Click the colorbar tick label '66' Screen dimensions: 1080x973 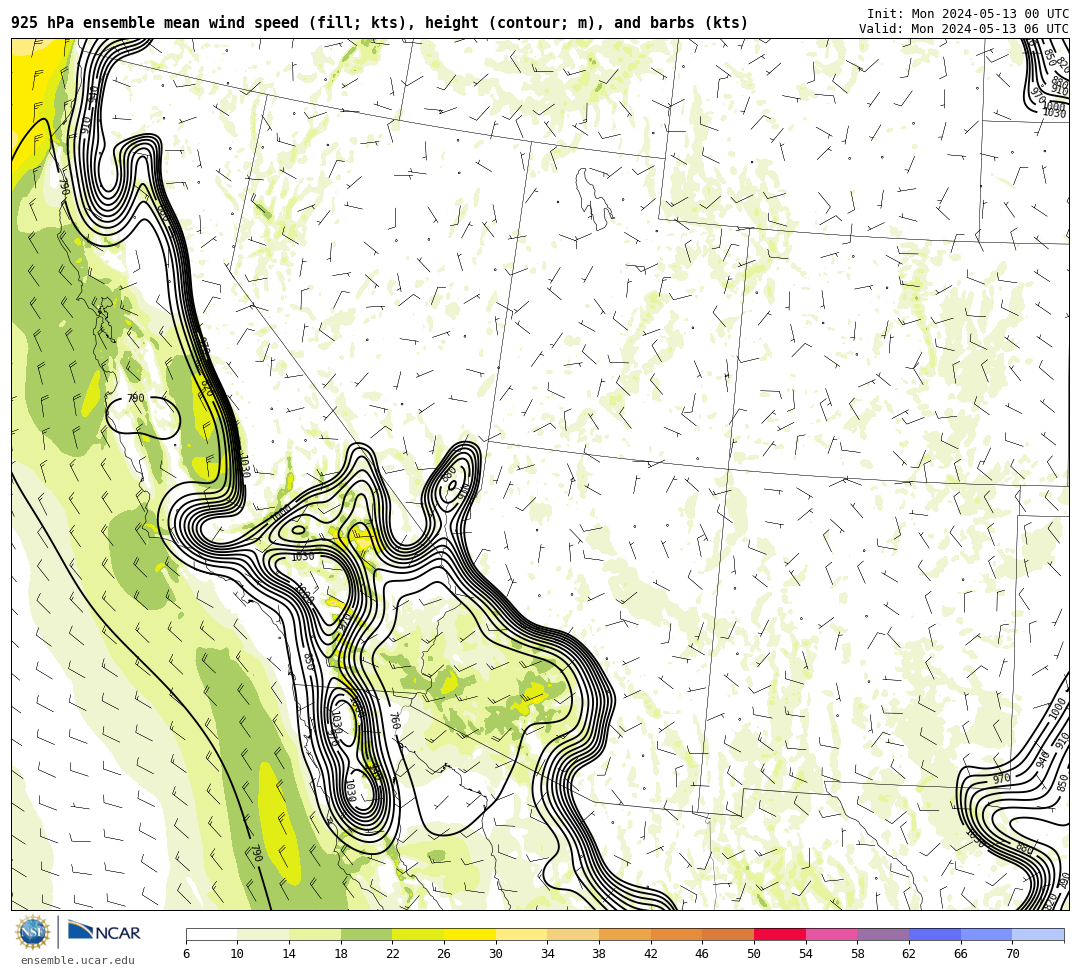point(961,954)
